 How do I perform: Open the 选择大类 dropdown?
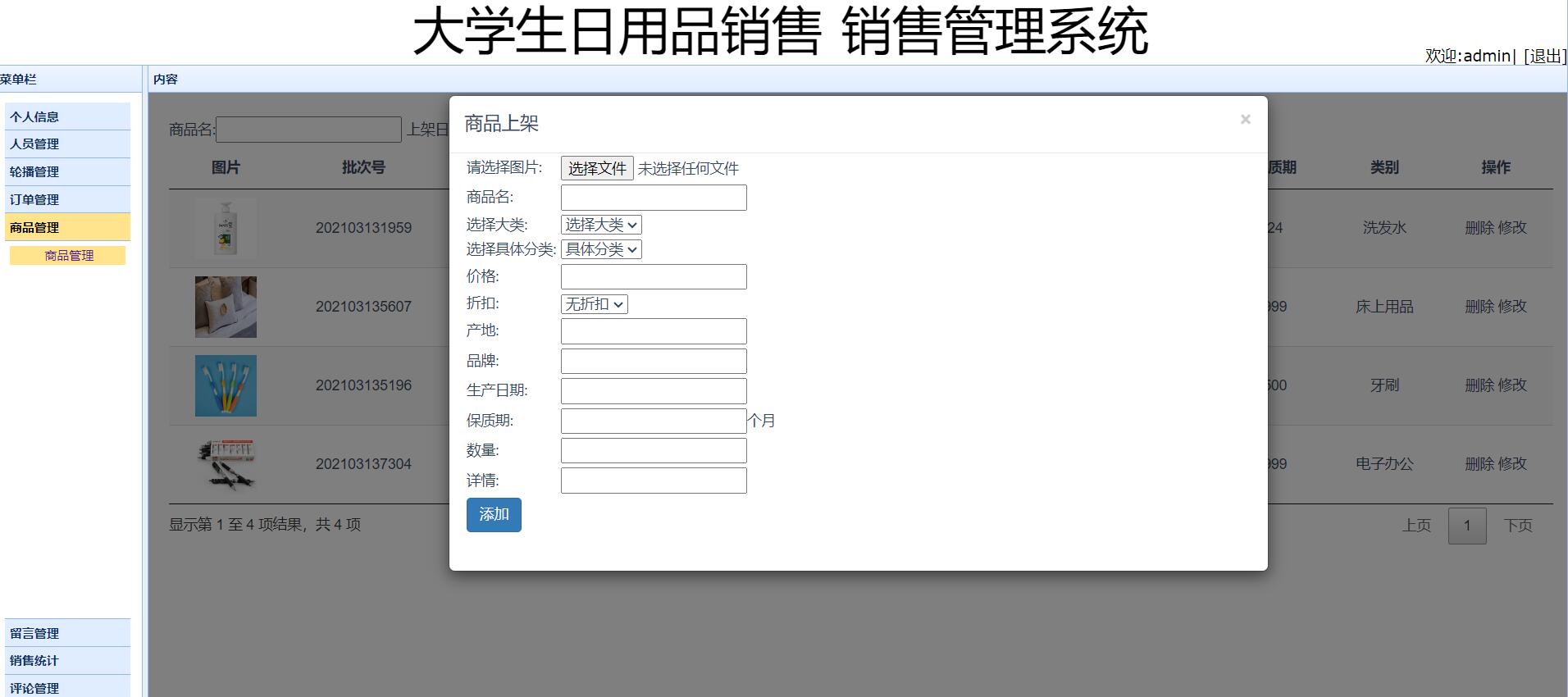(601, 225)
